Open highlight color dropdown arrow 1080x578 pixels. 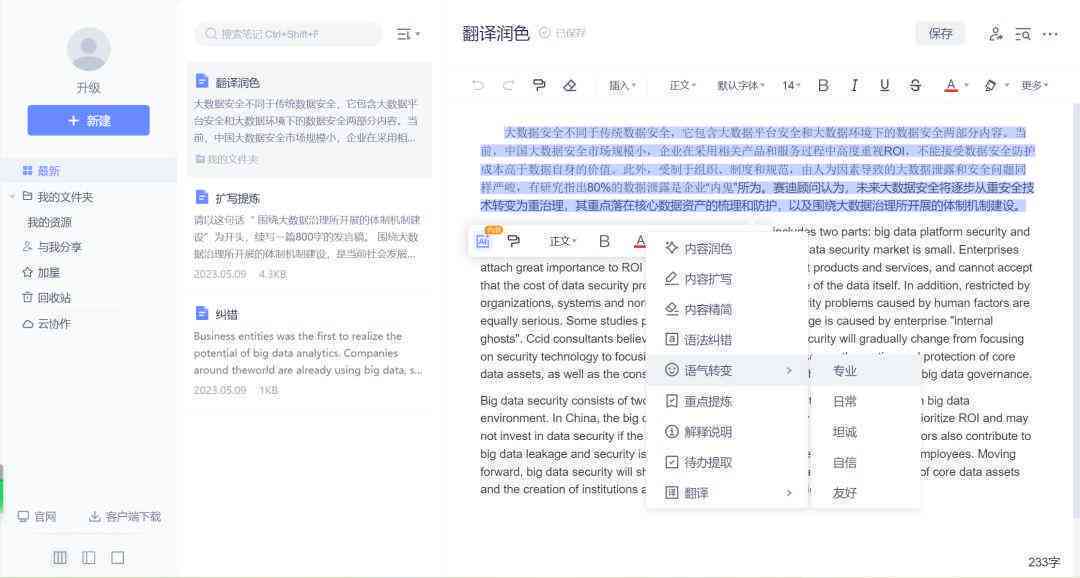[x=1007, y=85]
